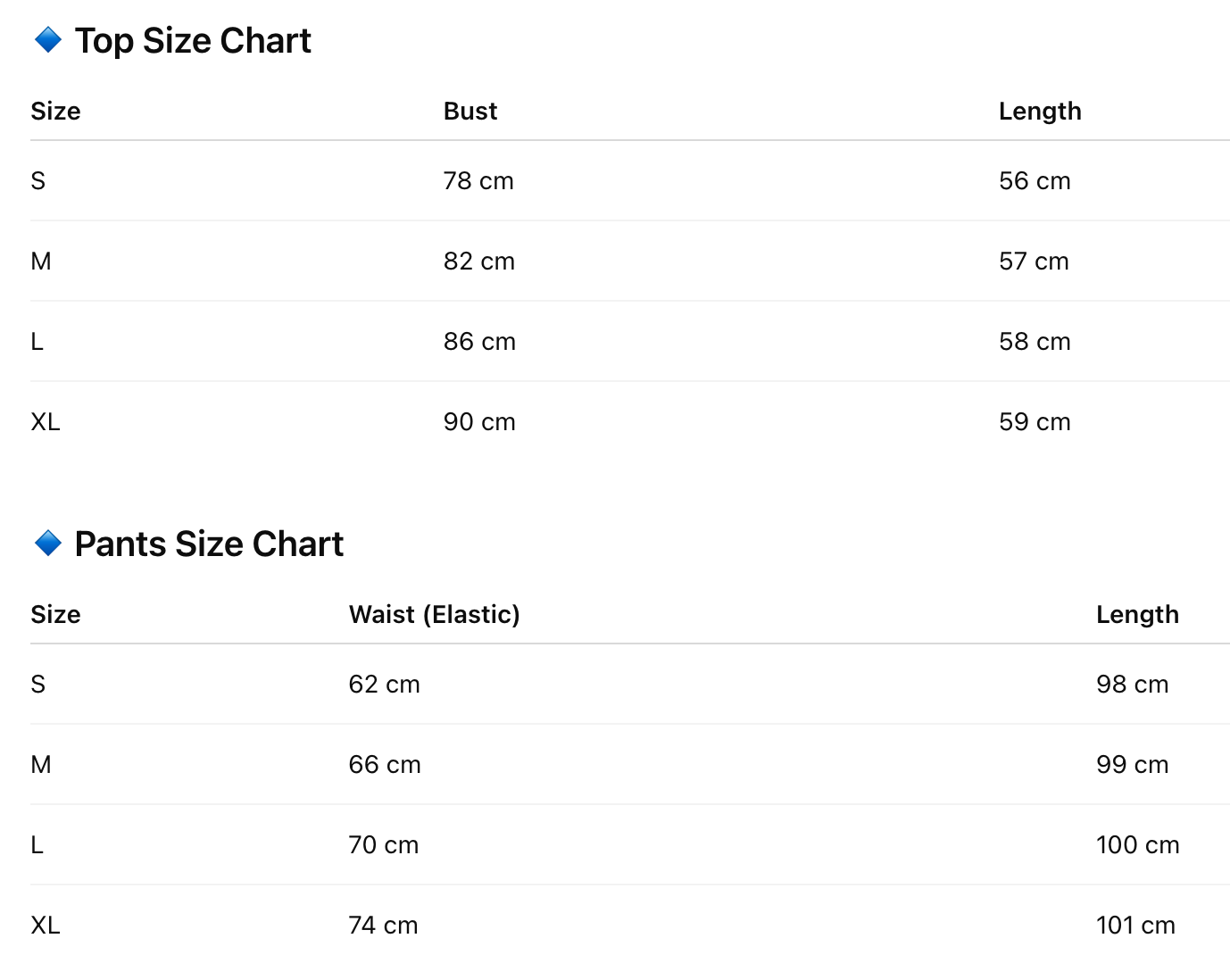Click the 86 cm bust cell

click(x=479, y=342)
